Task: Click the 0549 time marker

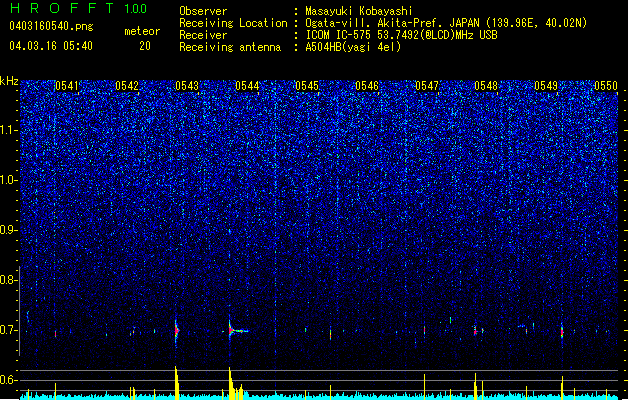Action: coord(546,86)
